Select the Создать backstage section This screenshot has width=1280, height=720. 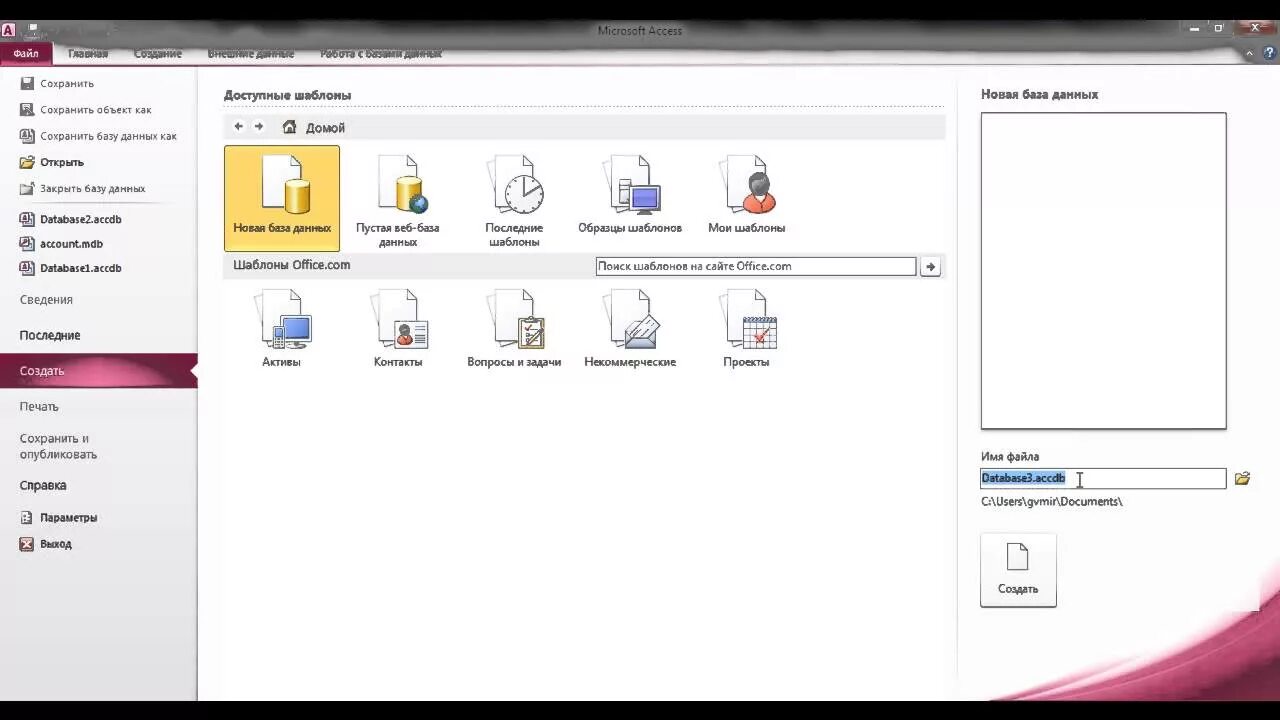click(98, 371)
